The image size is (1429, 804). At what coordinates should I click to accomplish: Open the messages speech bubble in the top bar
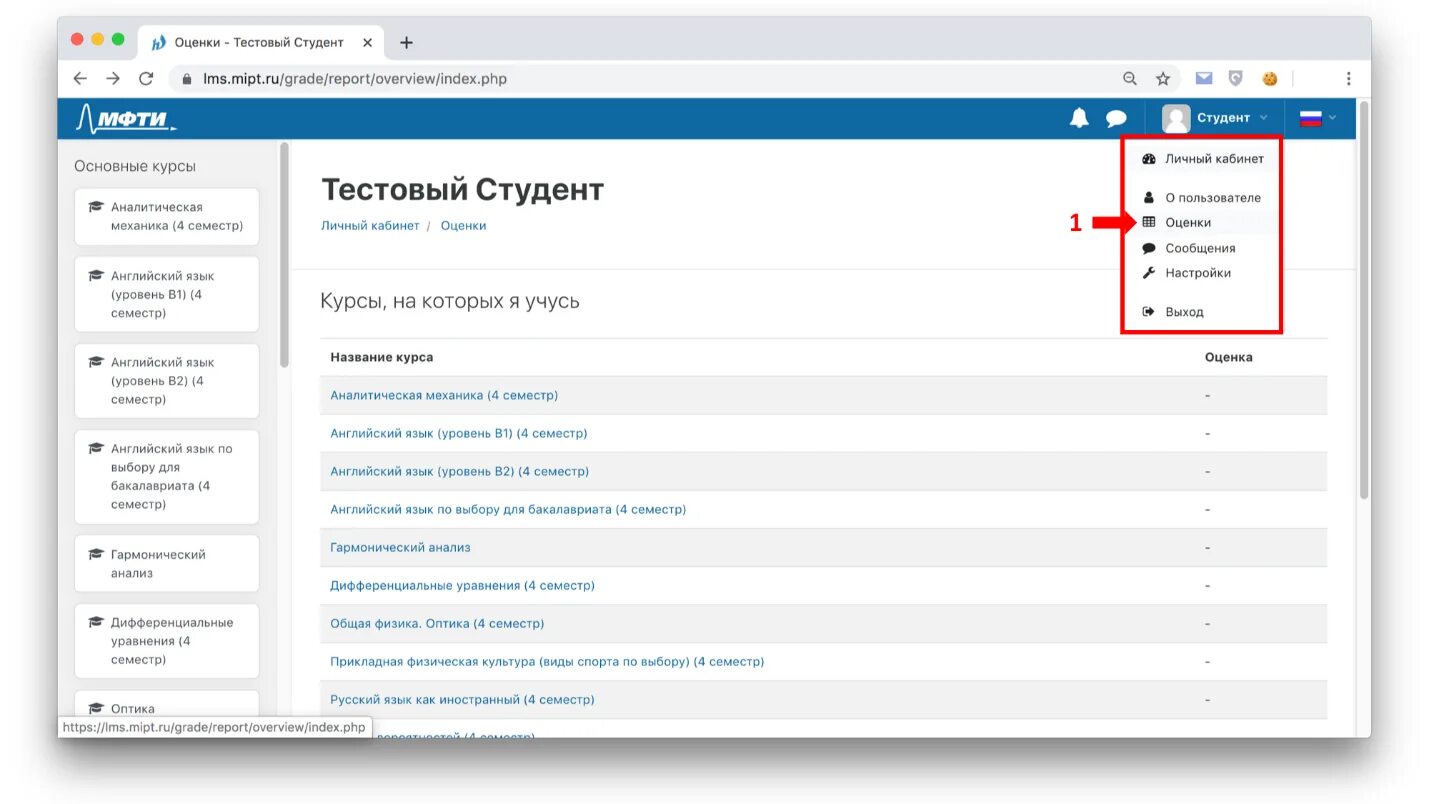pyautogui.click(x=1117, y=118)
